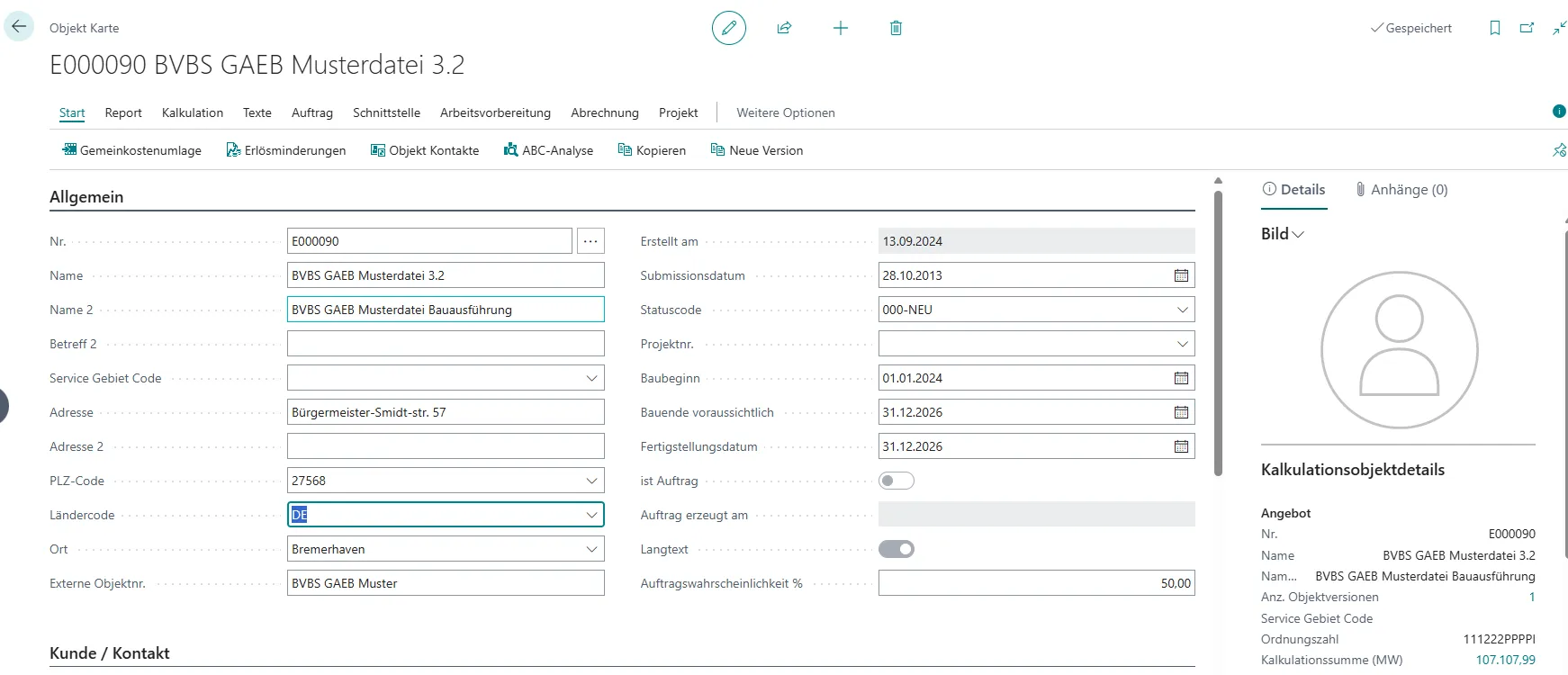Open the Kalkulation menu tab
The image size is (1568, 675).
pos(192,112)
